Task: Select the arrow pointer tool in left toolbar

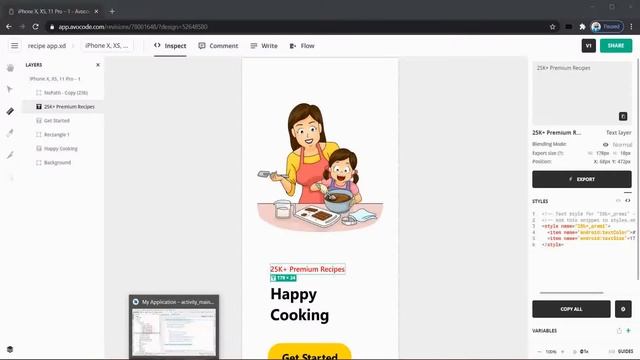Action: pos(10,89)
